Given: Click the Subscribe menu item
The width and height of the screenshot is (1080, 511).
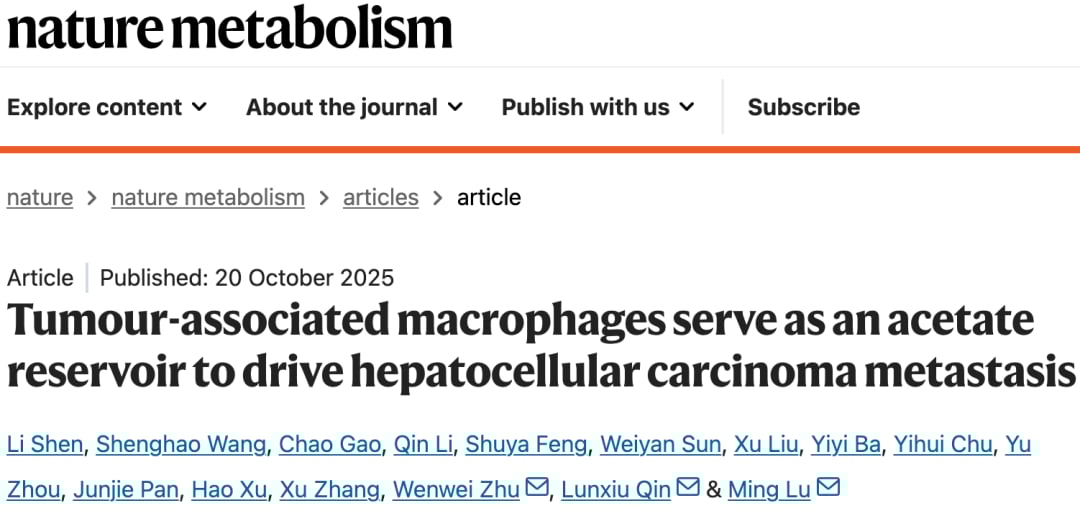Looking at the screenshot, I should 803,107.
